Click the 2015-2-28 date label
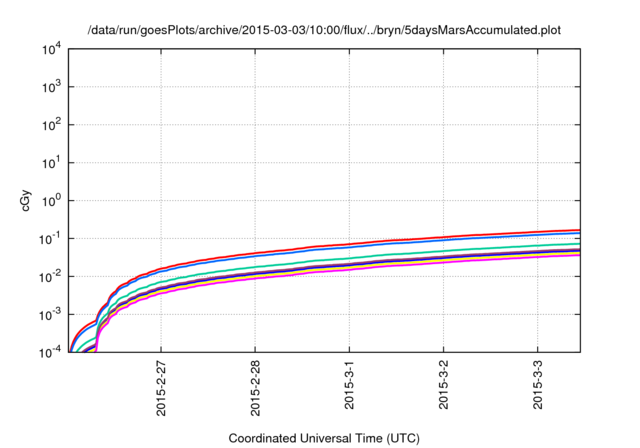The height and width of the screenshot is (448, 640). [x=255, y=388]
